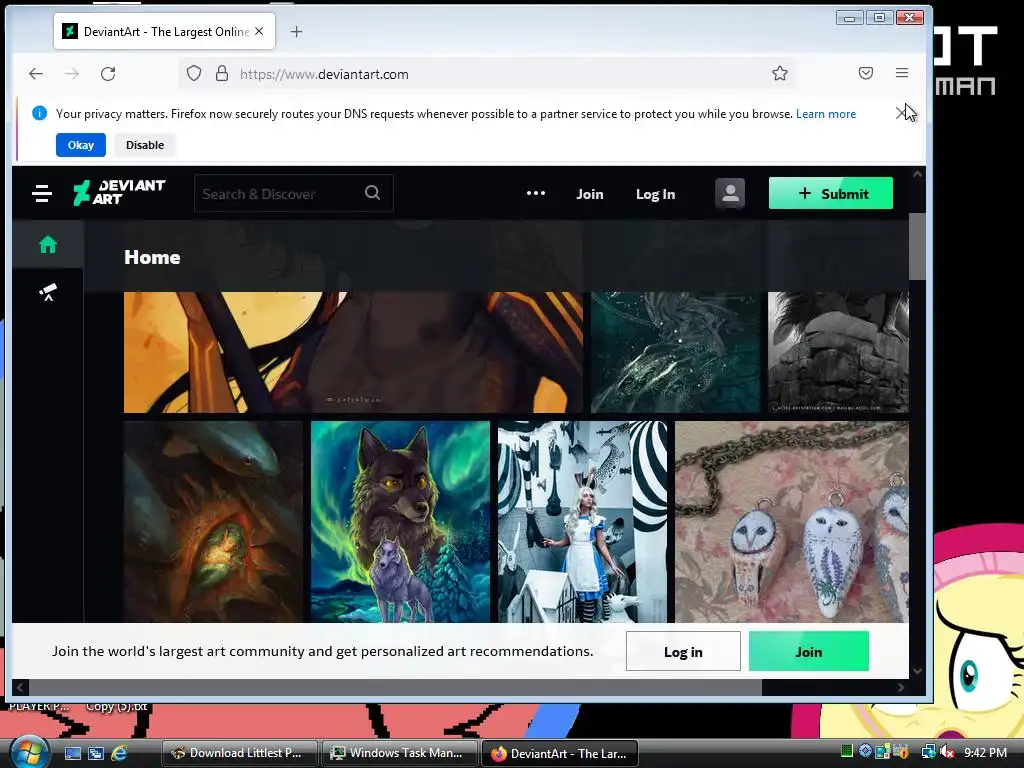Click the scroll-up arrow of the page

[x=917, y=174]
